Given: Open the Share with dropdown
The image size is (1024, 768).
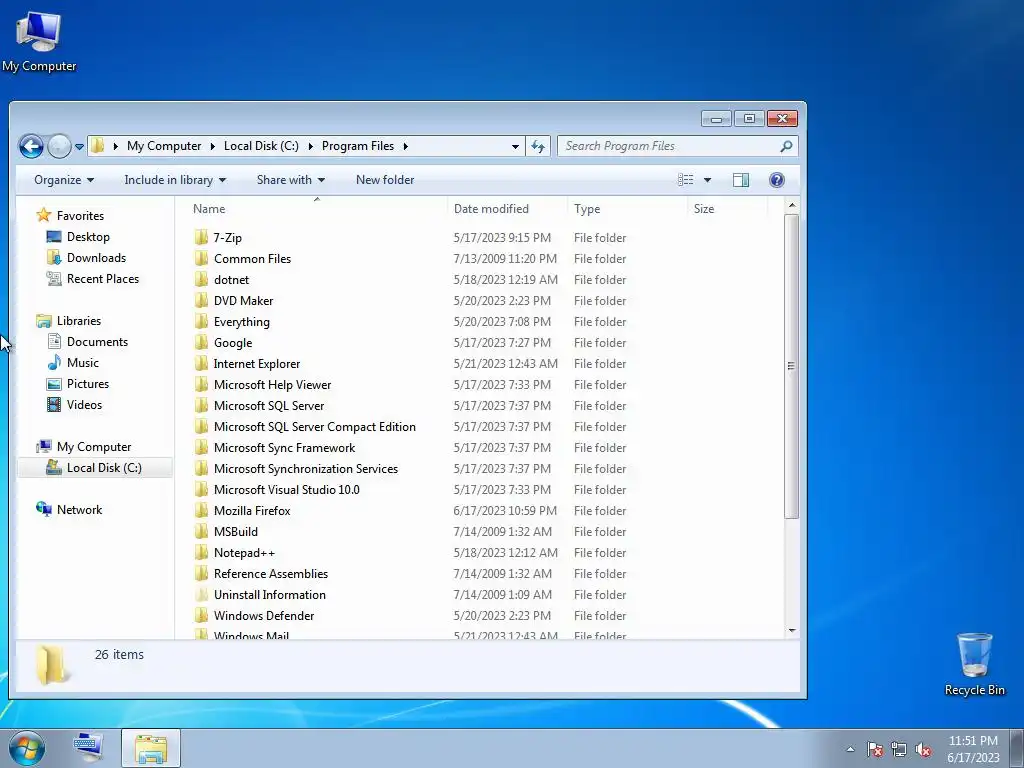Looking at the screenshot, I should (x=291, y=180).
